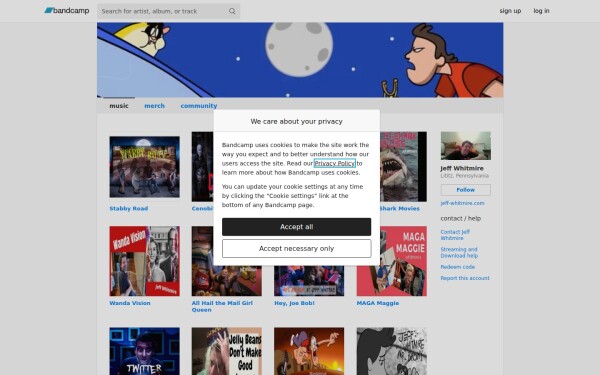
Task: Open the sunset cartoon character album cover
Action: [x=309, y=351]
